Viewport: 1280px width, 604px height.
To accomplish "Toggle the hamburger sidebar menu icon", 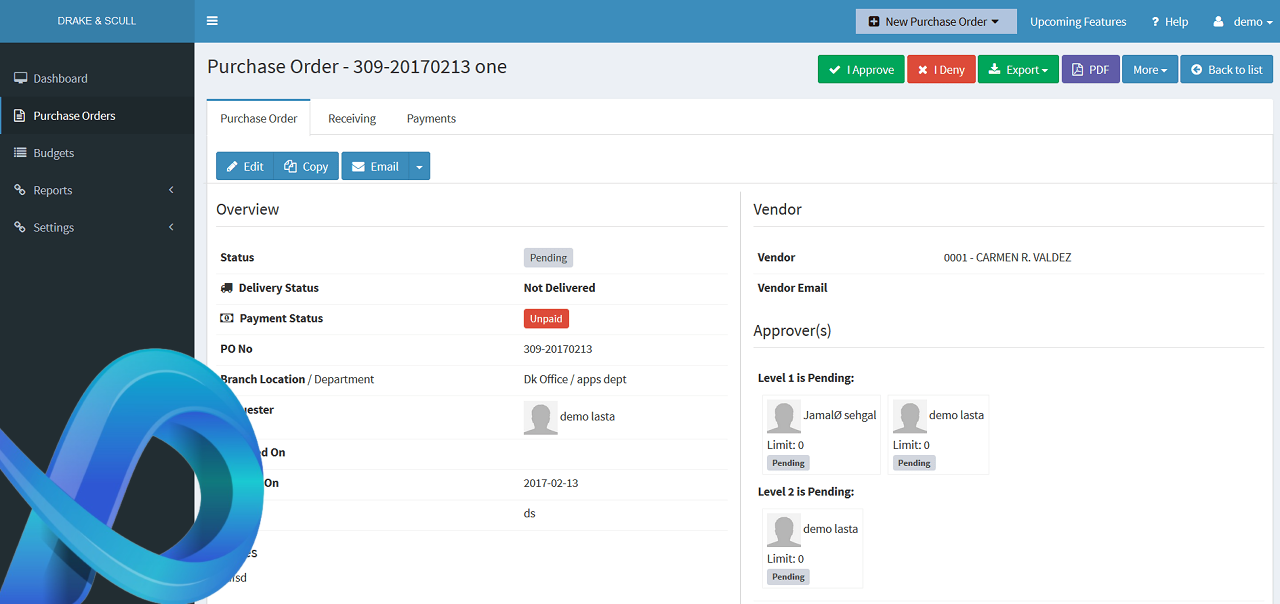I will pos(212,21).
